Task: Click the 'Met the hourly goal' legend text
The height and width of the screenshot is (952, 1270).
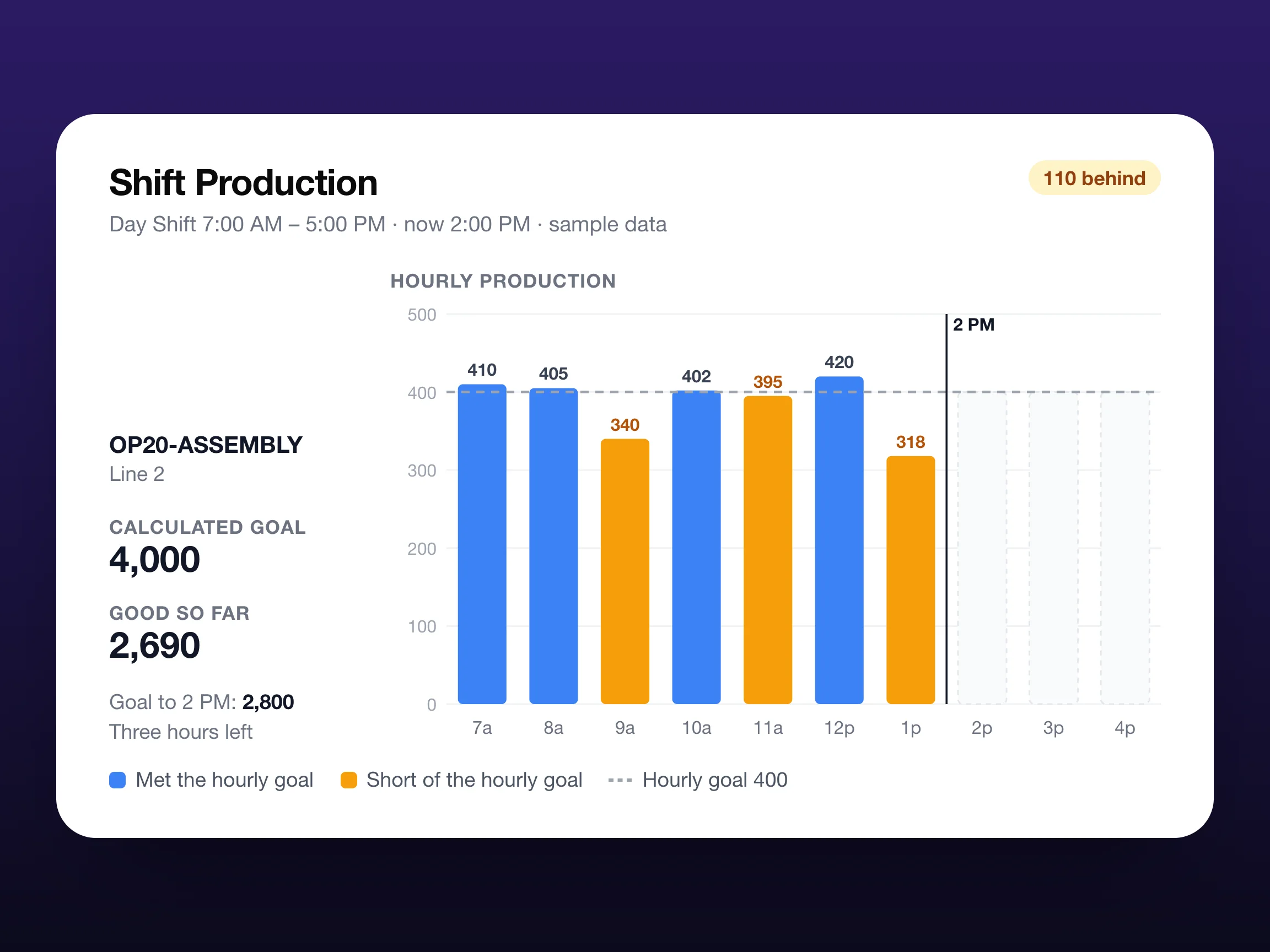Action: pos(224,781)
